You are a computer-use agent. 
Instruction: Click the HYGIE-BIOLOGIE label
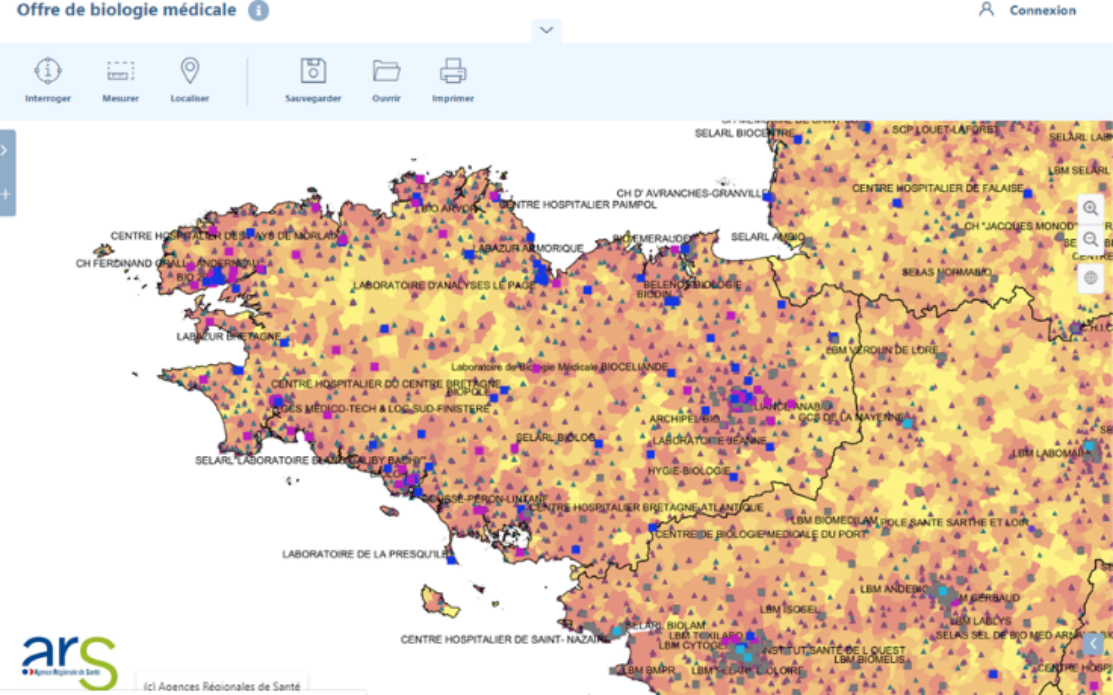coord(689,471)
